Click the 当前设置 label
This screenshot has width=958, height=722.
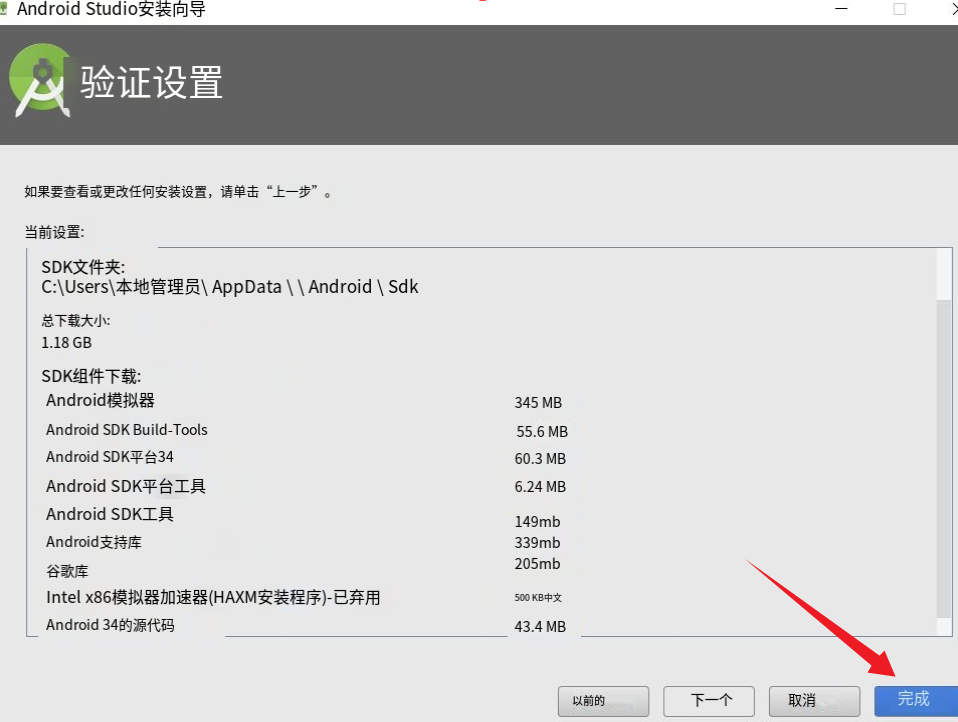[54, 232]
